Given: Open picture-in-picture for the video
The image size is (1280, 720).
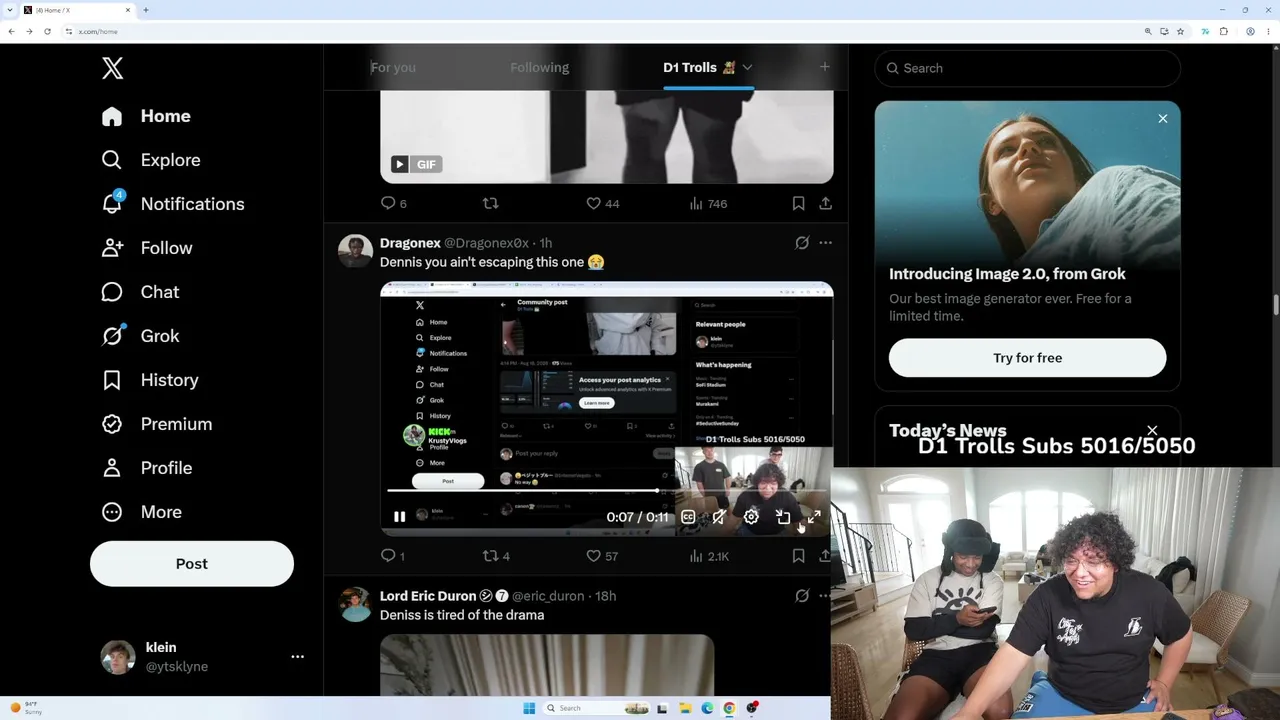Looking at the screenshot, I should click(783, 517).
